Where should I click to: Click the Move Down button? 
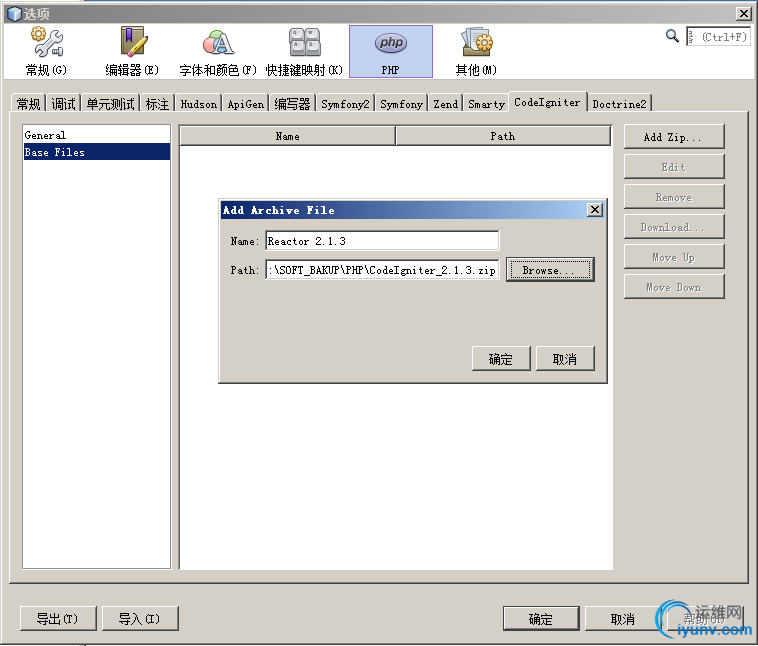tap(674, 287)
